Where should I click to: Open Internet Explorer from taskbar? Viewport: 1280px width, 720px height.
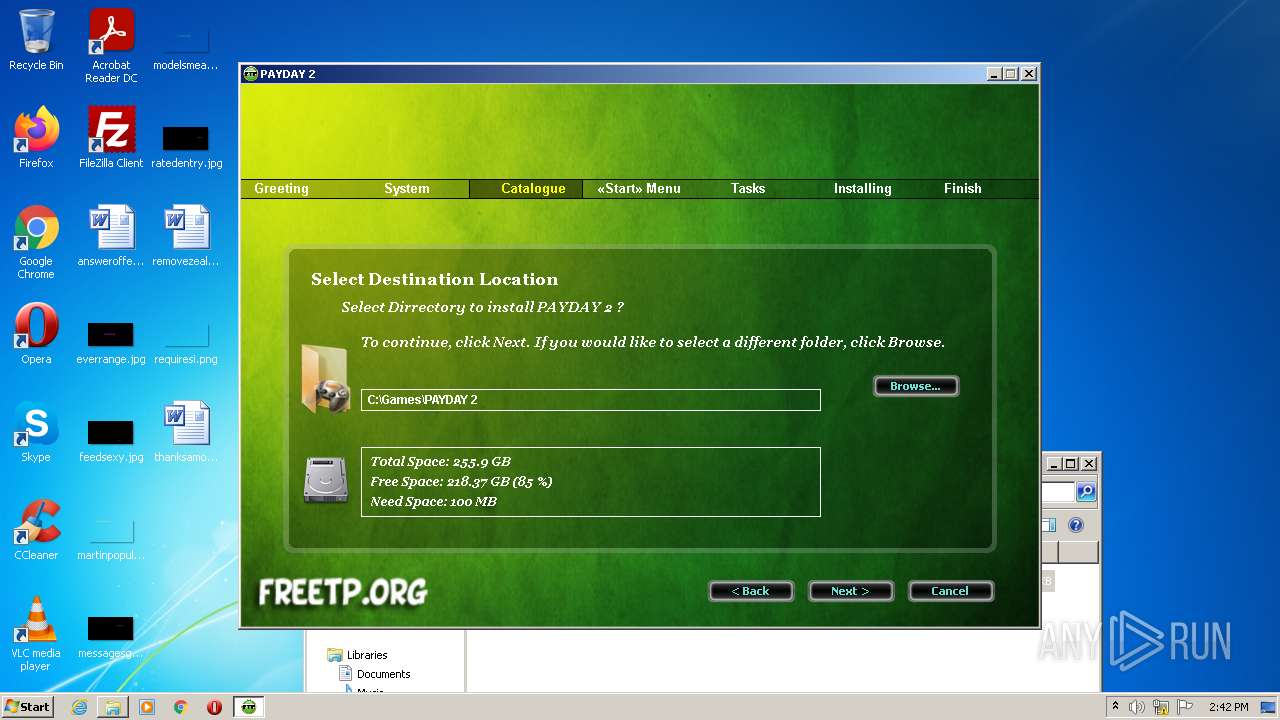[79, 707]
